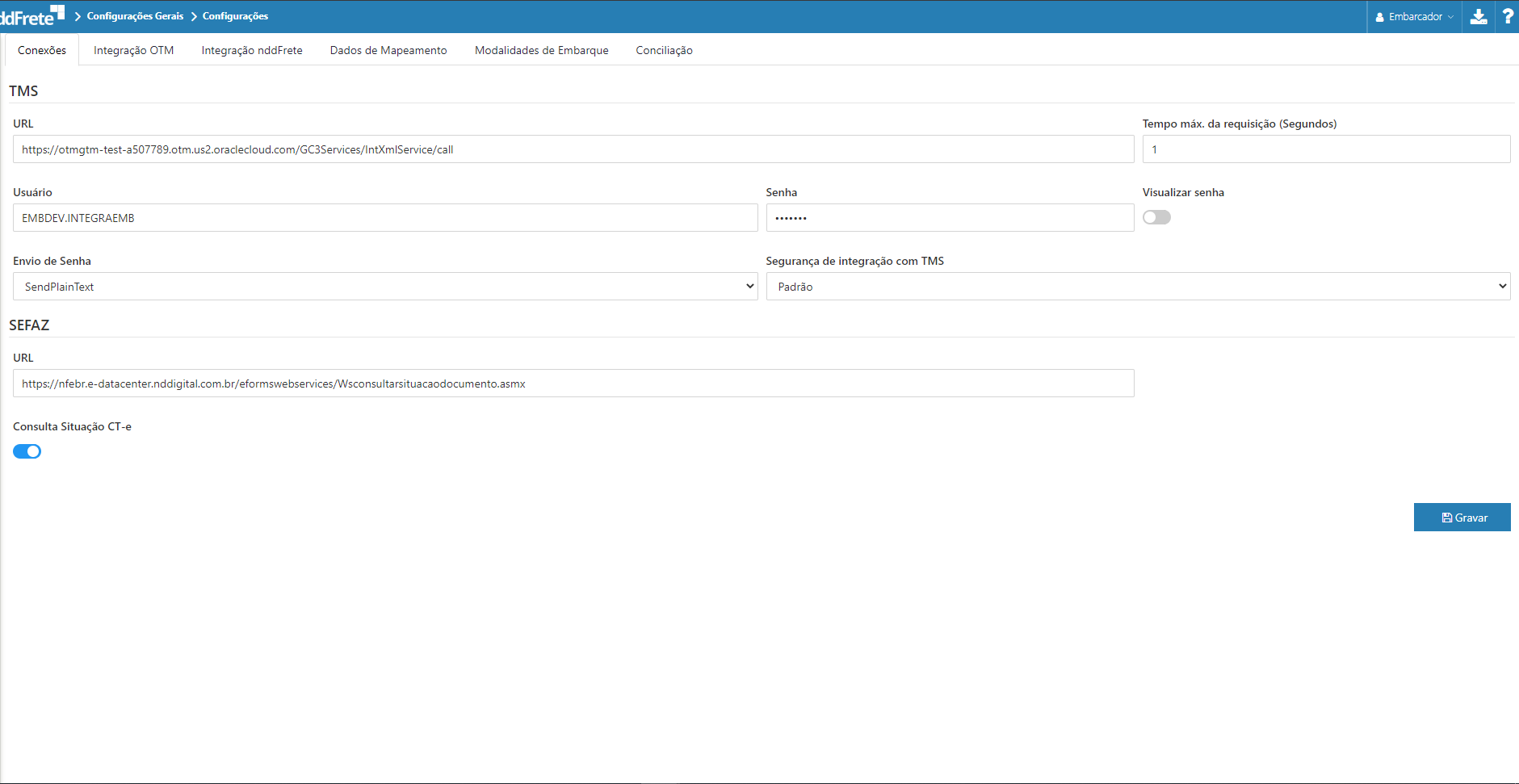The image size is (1519, 784).
Task: Disable Consulta Situação CT-e toggle
Action: pyautogui.click(x=27, y=451)
